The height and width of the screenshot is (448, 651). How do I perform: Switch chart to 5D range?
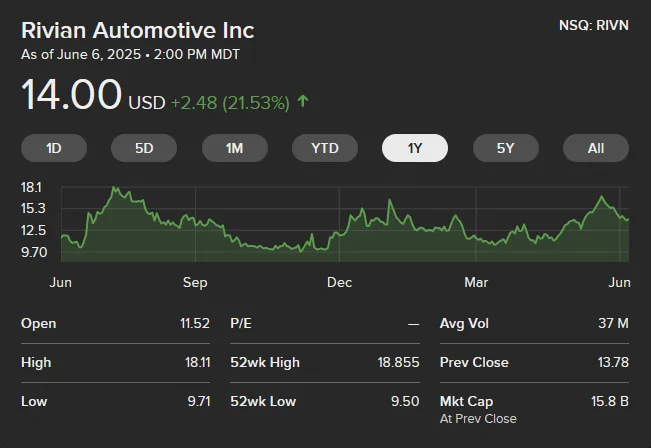[x=144, y=148]
